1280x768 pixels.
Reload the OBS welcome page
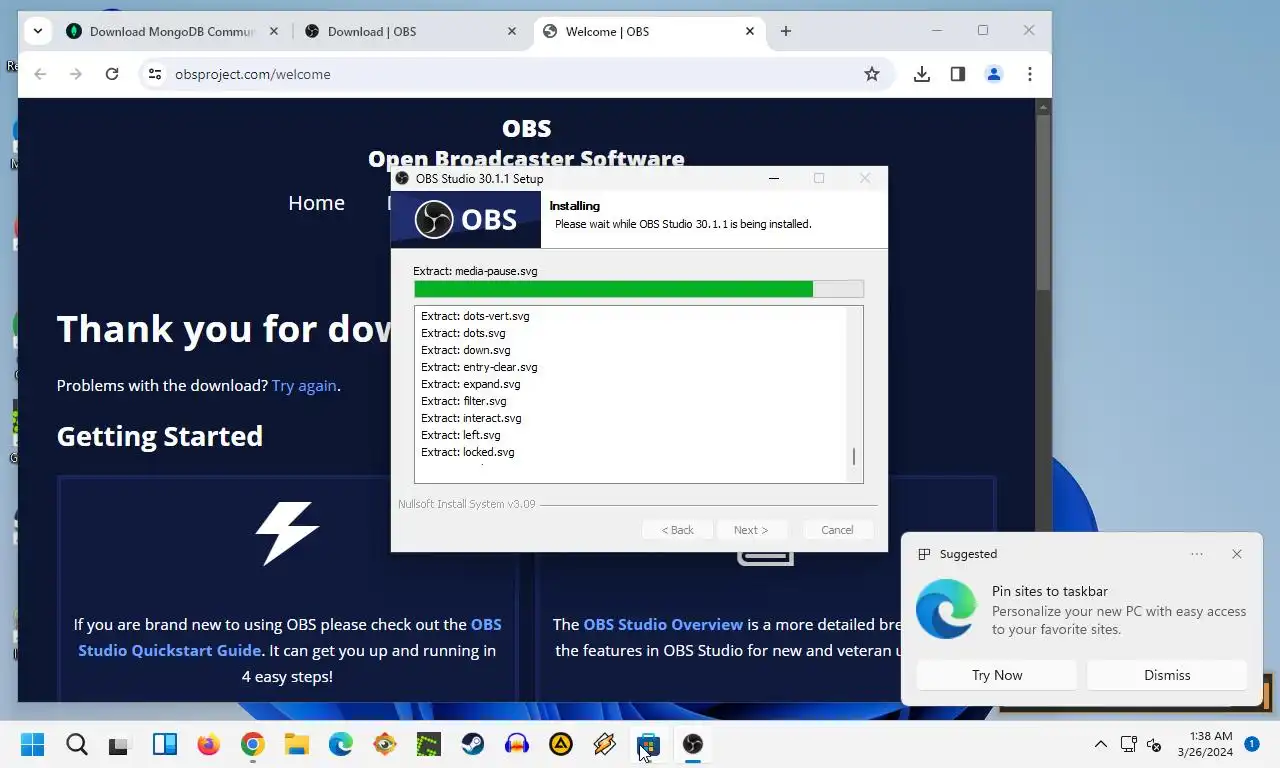[x=112, y=74]
